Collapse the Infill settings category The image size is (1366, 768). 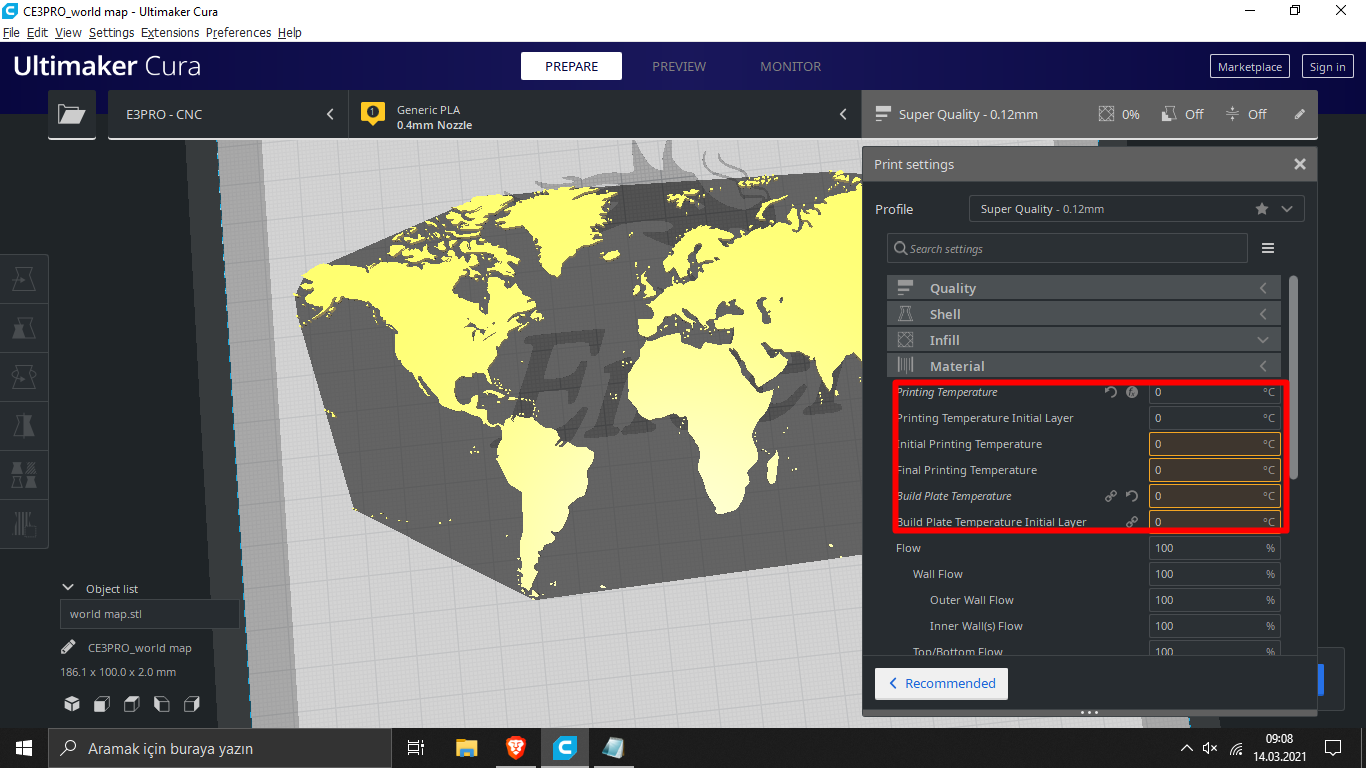pos(1084,340)
